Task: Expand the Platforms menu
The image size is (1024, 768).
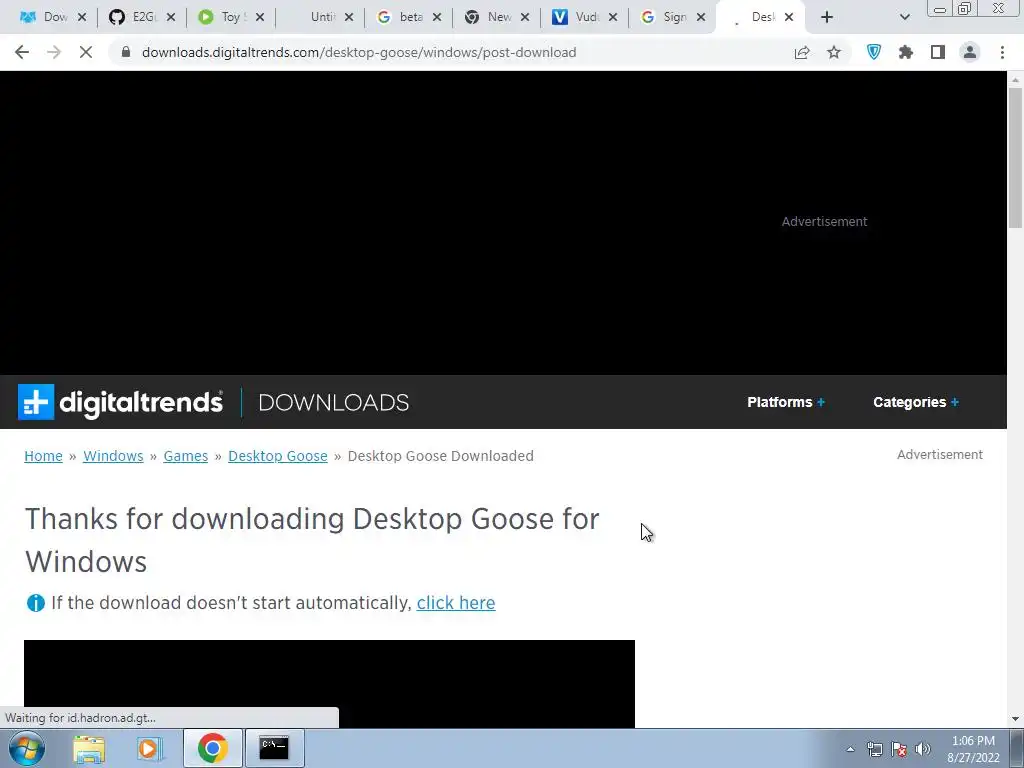Action: (x=786, y=402)
